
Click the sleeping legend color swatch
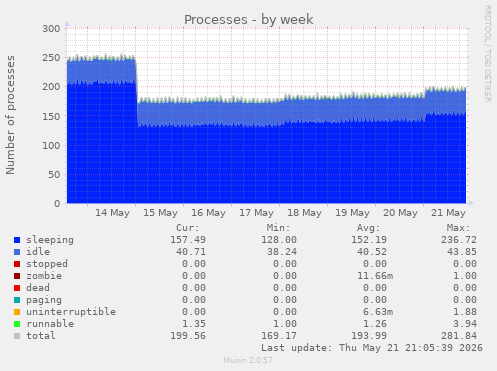(17, 240)
